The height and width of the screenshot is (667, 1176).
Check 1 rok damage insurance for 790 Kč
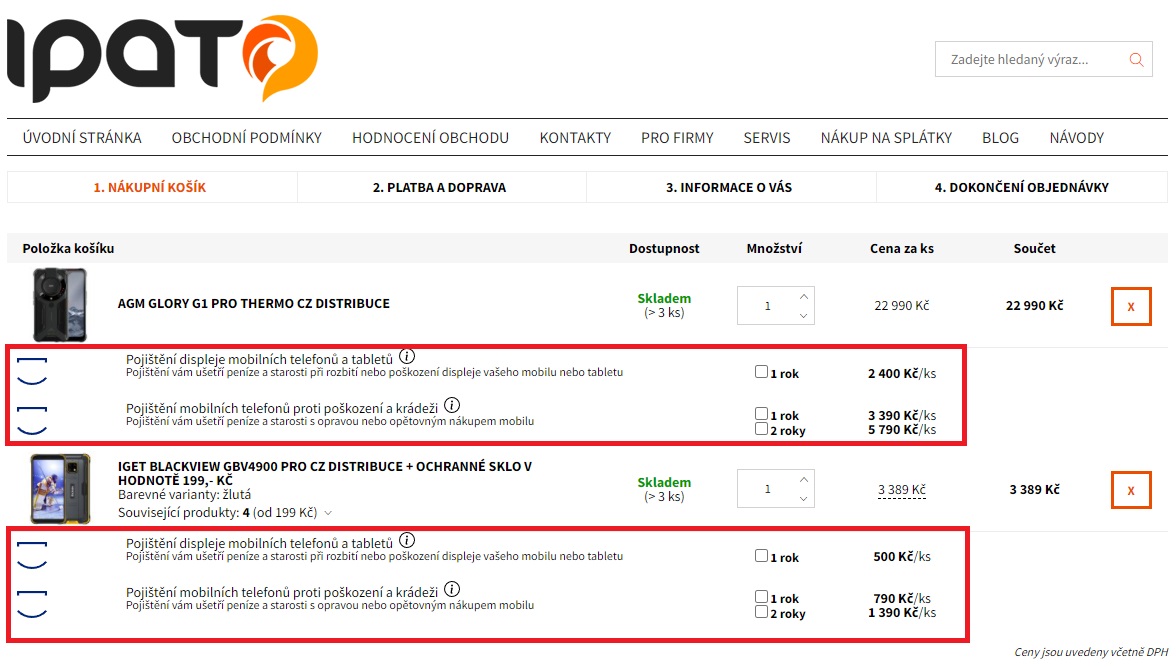pos(761,596)
